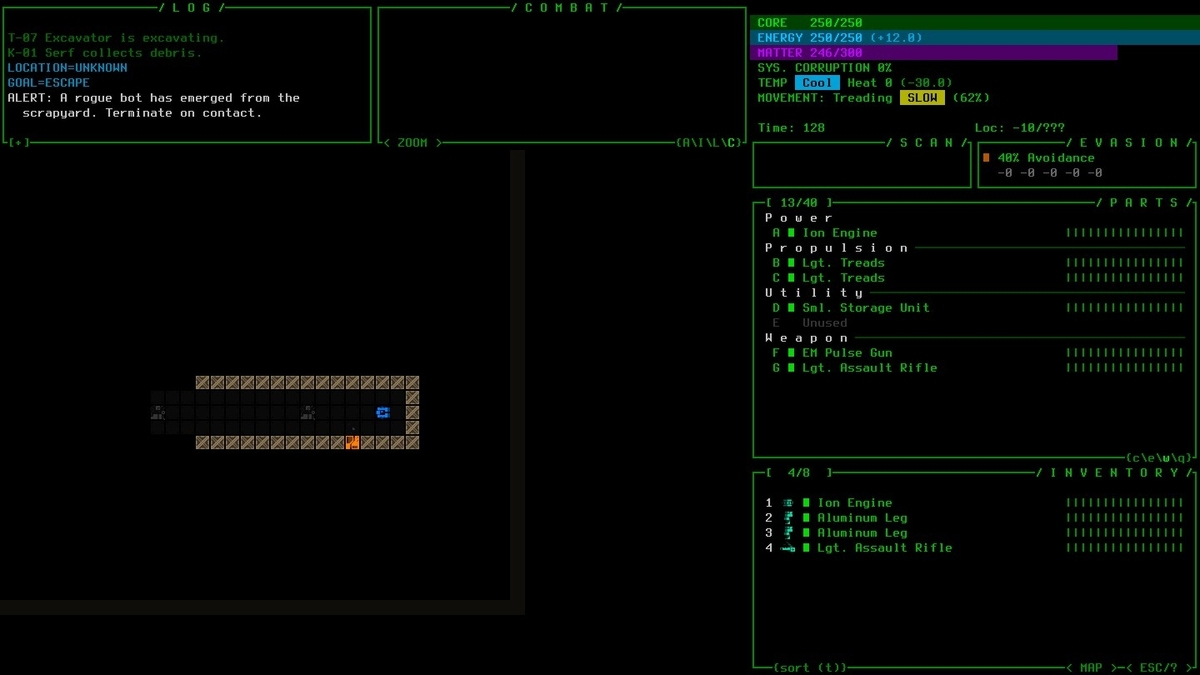Click the 'Weapon' category heading

point(807,338)
